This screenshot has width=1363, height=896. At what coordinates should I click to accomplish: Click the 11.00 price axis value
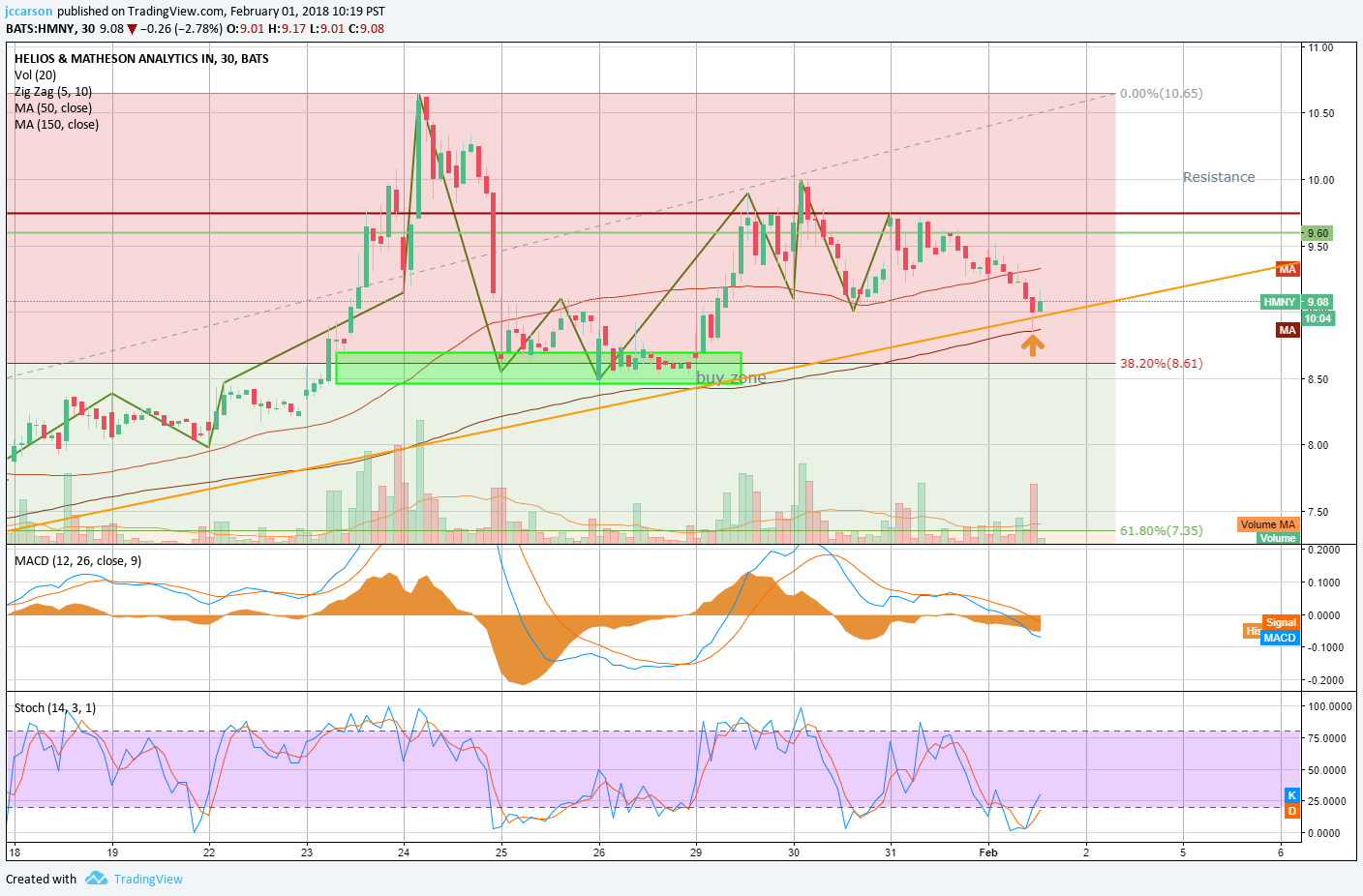coord(1320,46)
